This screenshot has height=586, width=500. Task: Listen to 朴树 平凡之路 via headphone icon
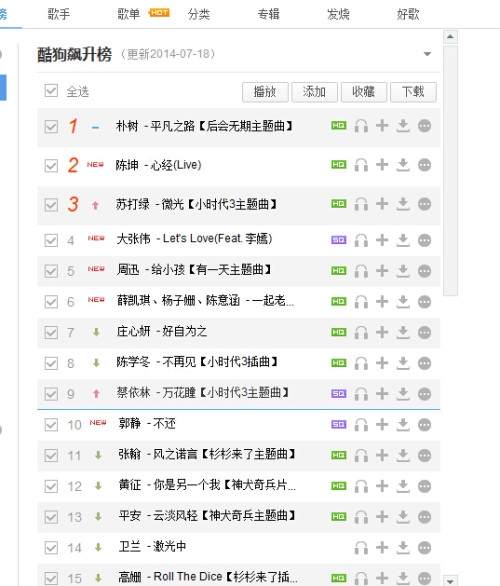point(361,126)
